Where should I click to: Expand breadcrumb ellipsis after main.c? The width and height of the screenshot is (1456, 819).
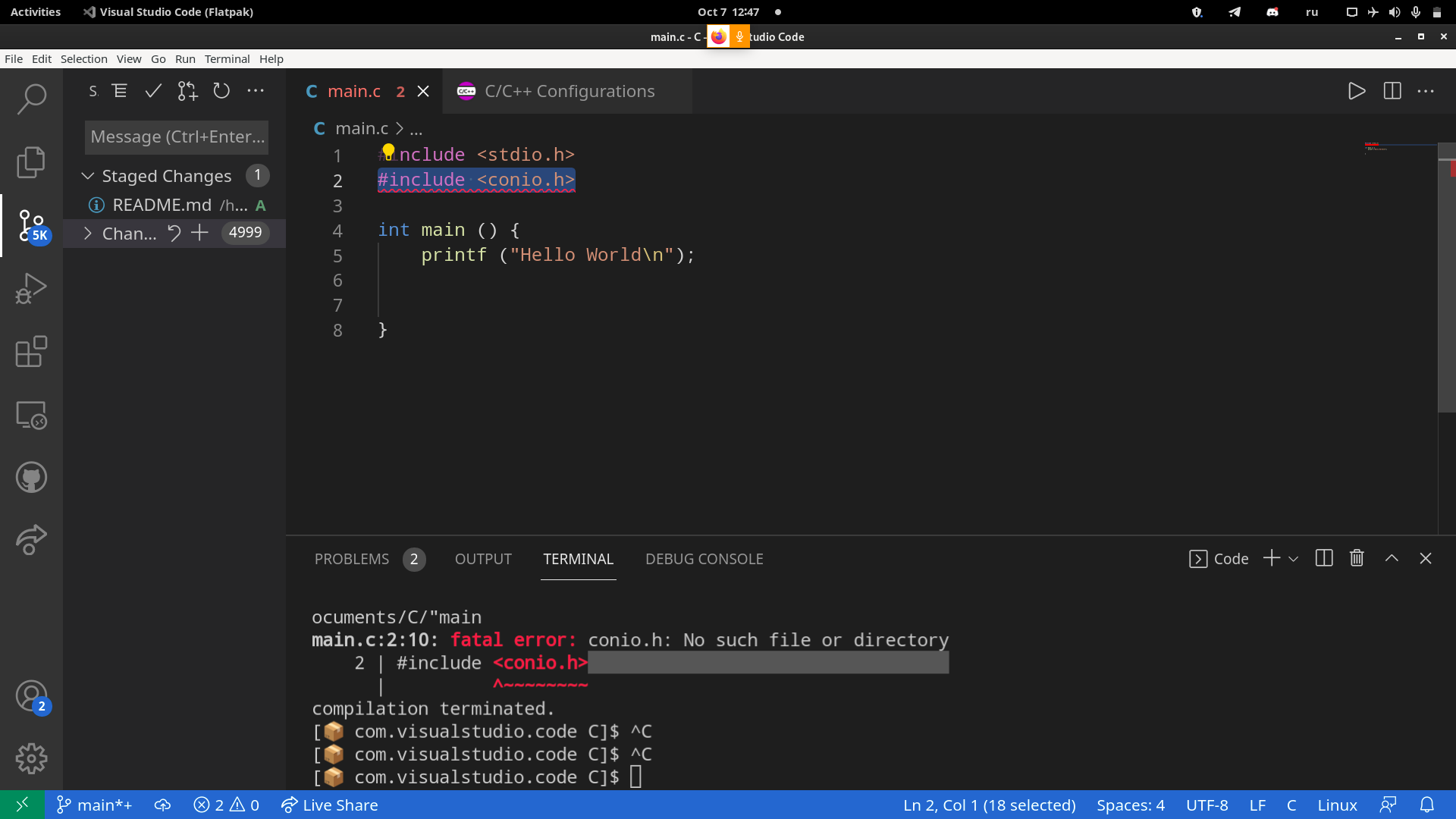[416, 130]
